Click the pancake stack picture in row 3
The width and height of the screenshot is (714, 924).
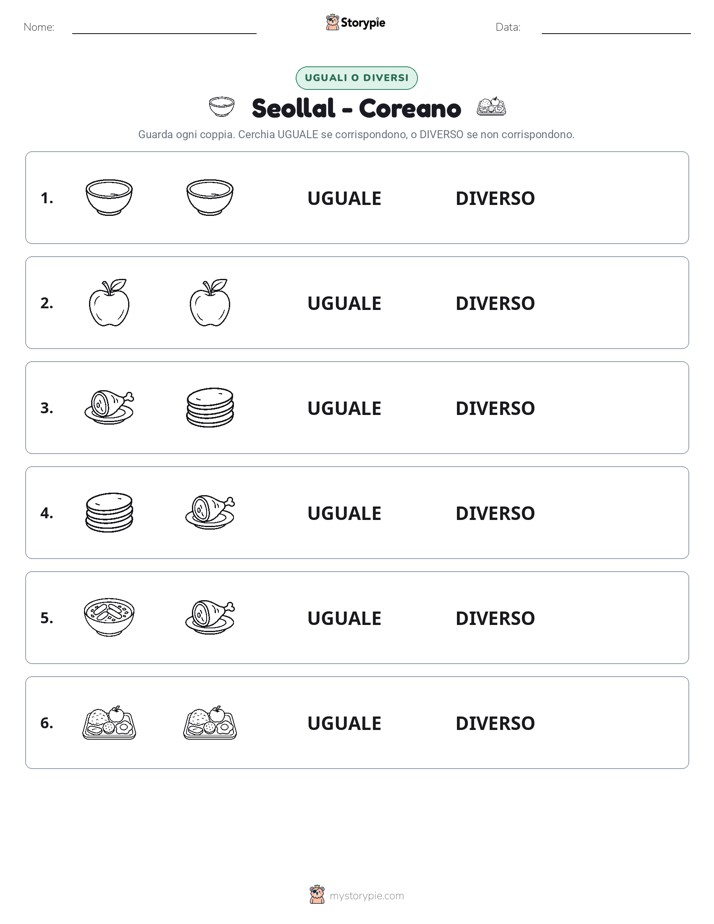[210, 407]
